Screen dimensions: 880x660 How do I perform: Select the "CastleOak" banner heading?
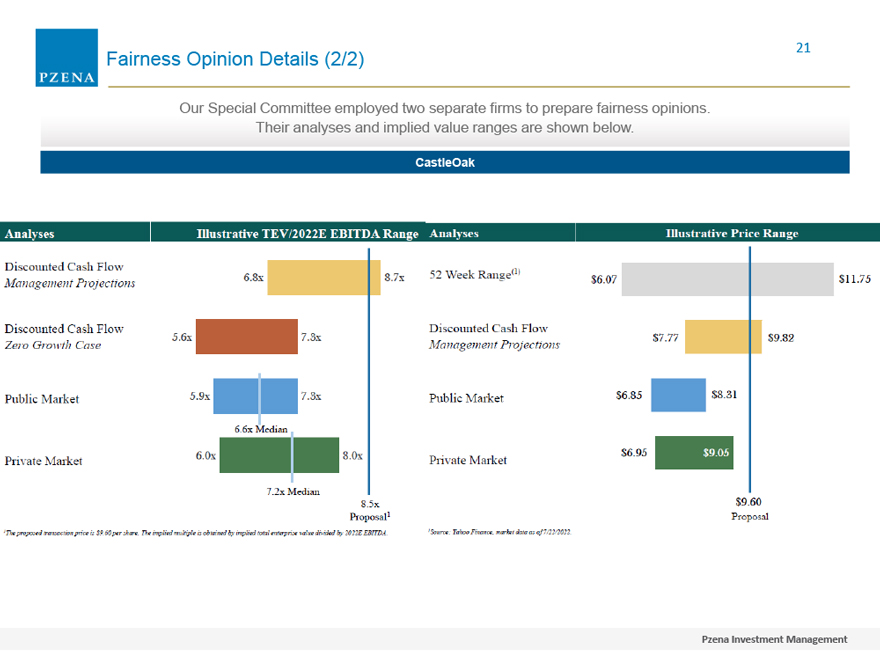pyautogui.click(x=445, y=163)
